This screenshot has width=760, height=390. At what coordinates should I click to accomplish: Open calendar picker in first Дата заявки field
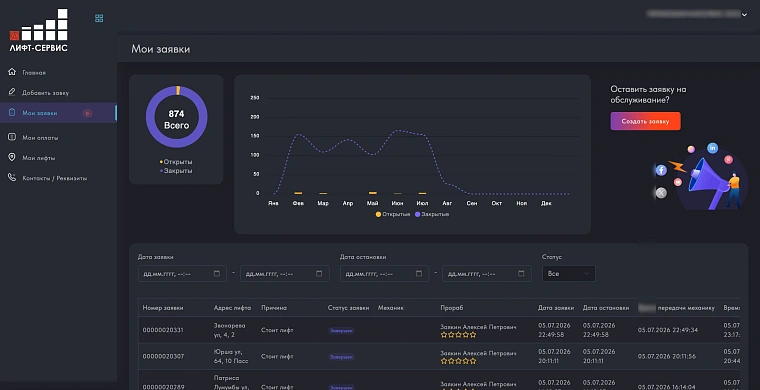[217, 274]
